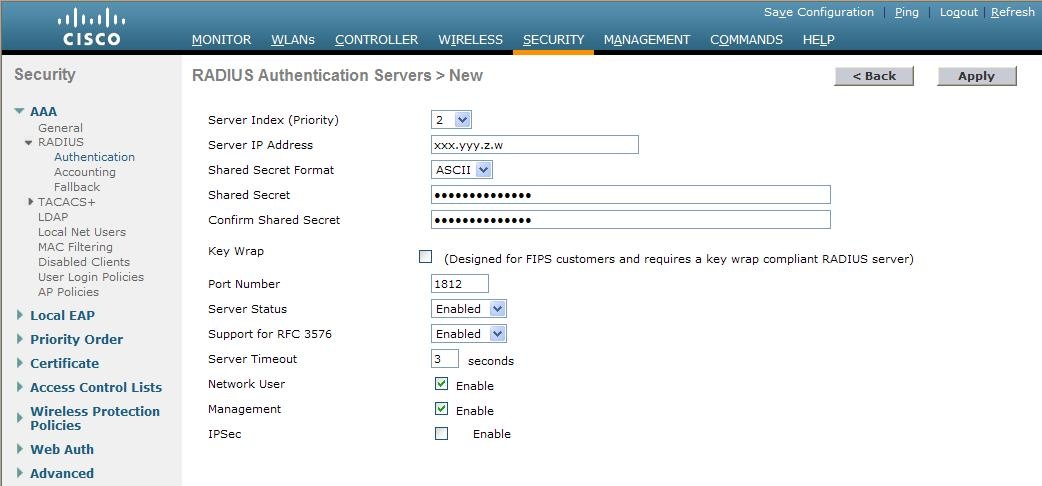This screenshot has height=486, width=1042.
Task: Click the Server IP Address field
Action: point(535,144)
